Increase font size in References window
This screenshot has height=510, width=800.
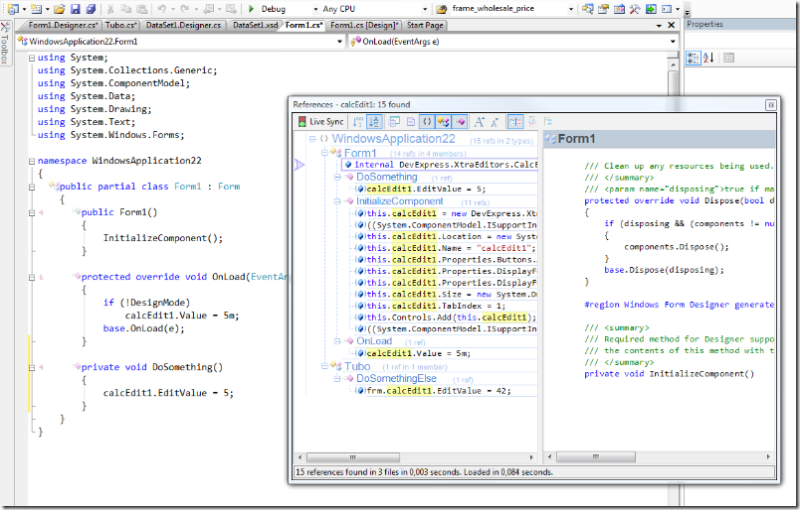pyautogui.click(x=478, y=121)
